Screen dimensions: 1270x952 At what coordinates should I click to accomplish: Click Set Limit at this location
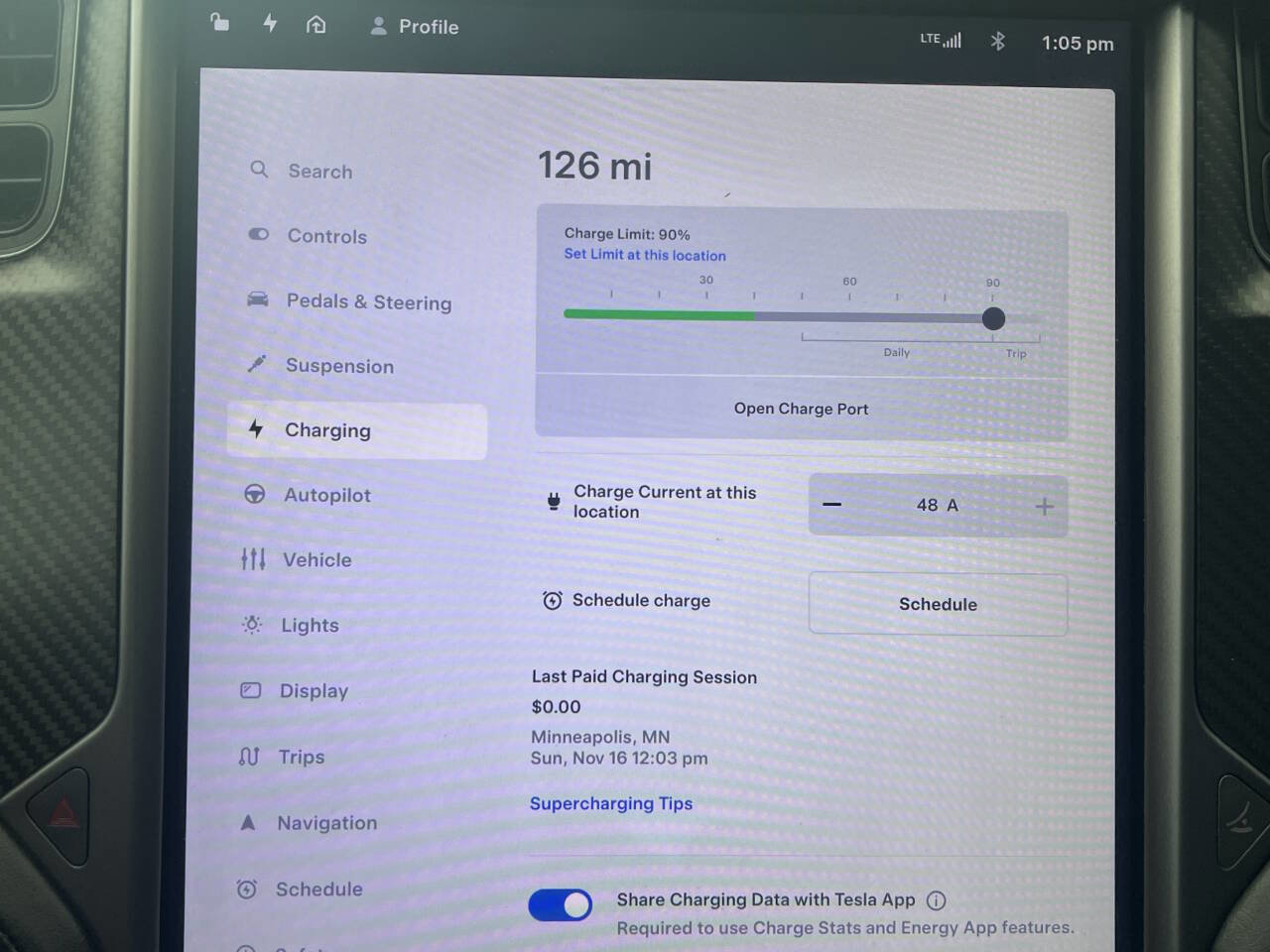tap(645, 255)
